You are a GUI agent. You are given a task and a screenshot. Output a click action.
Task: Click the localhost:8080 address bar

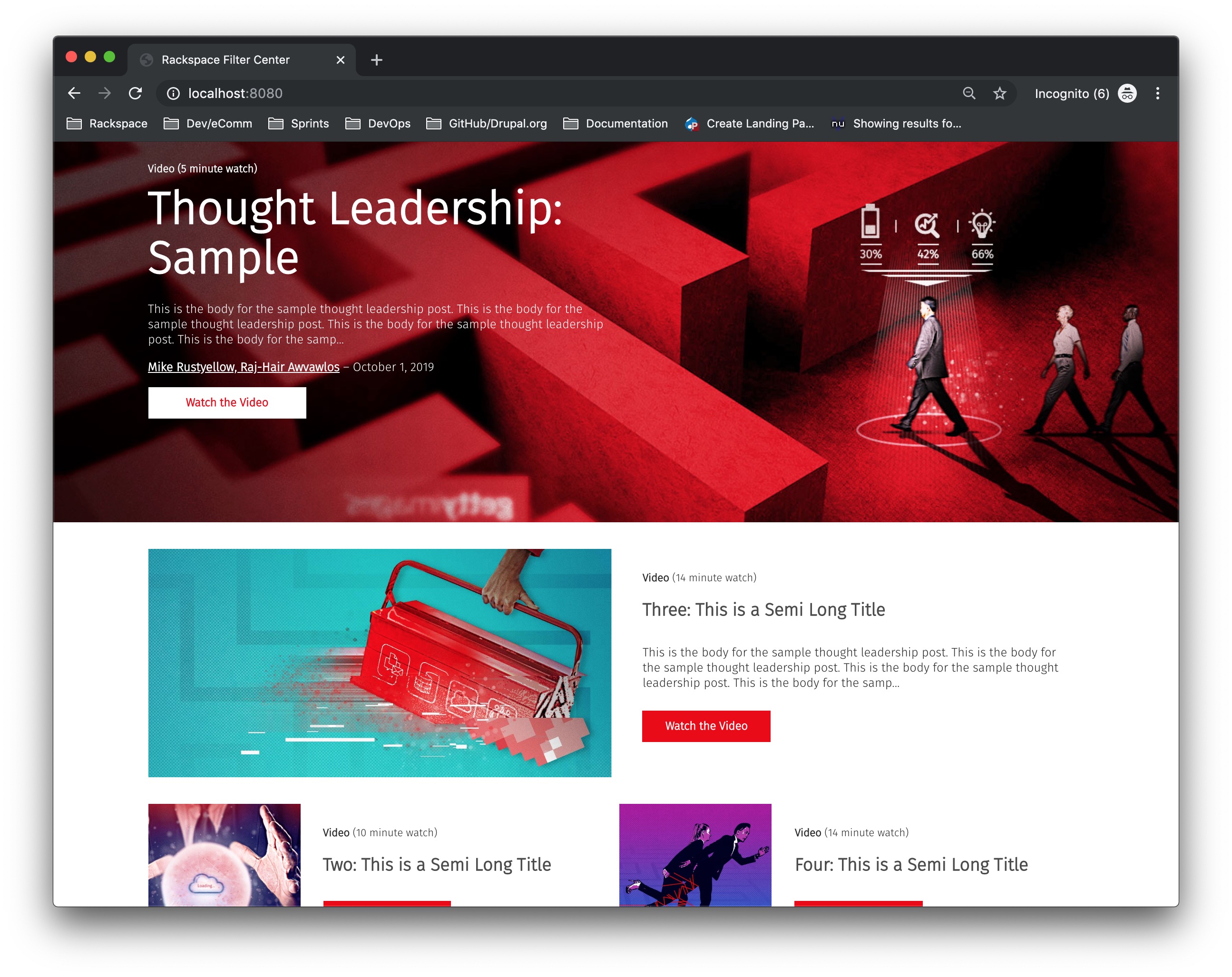click(236, 93)
